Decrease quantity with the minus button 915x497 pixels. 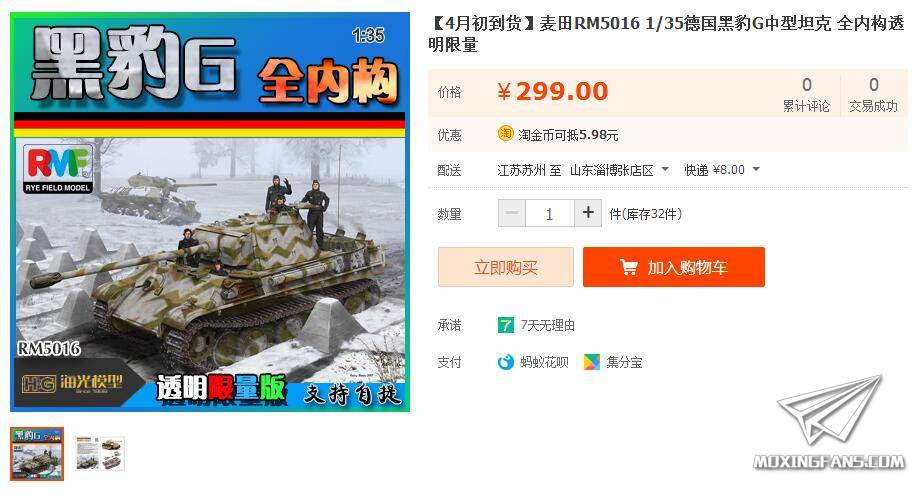[x=512, y=213]
